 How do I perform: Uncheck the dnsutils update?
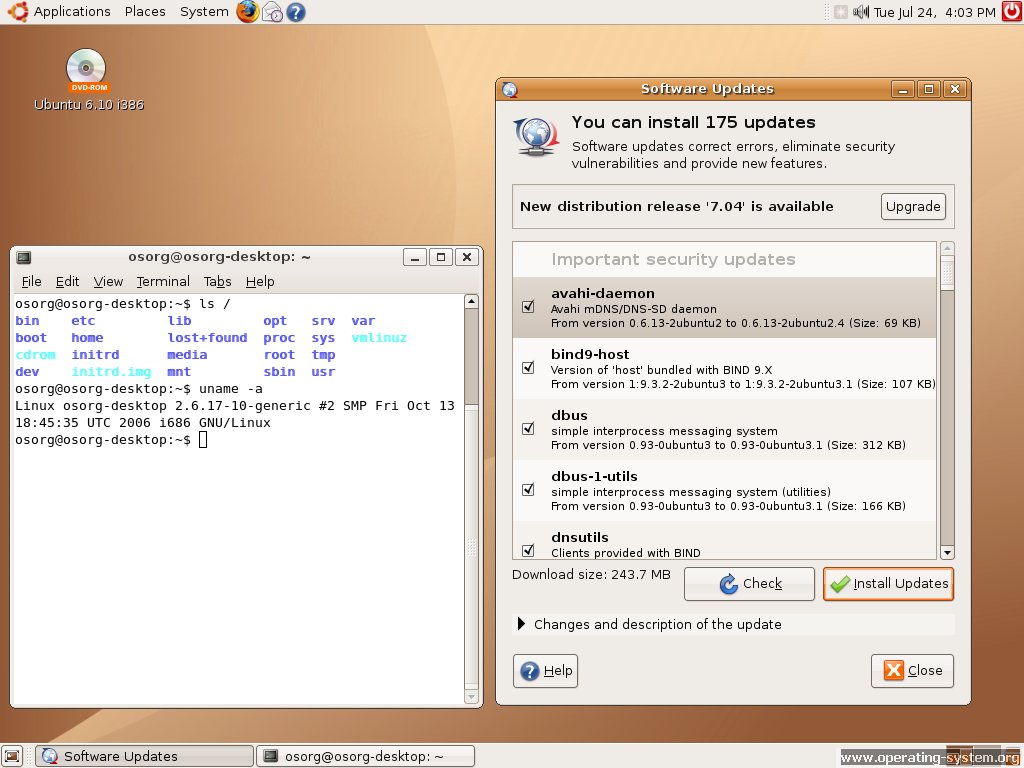[528, 550]
